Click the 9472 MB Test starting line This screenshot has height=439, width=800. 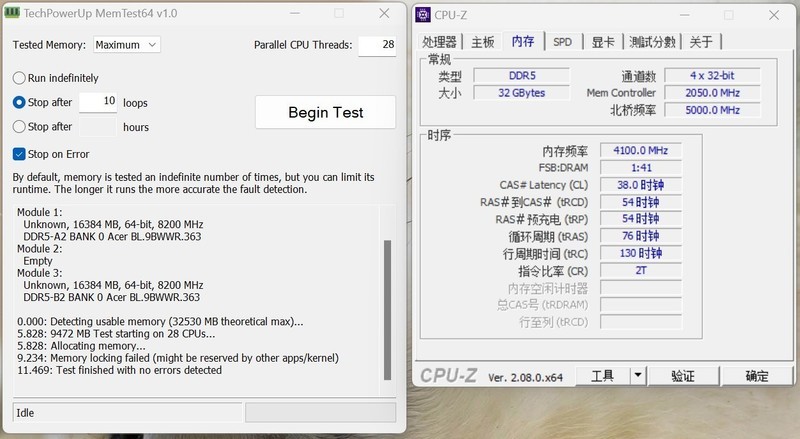(x=116, y=334)
